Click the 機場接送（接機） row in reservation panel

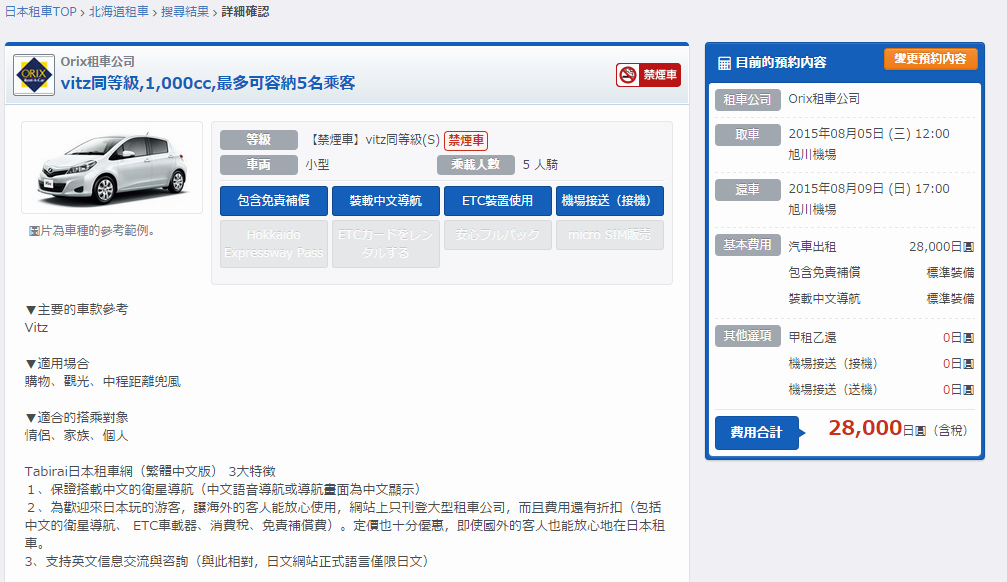point(833,364)
